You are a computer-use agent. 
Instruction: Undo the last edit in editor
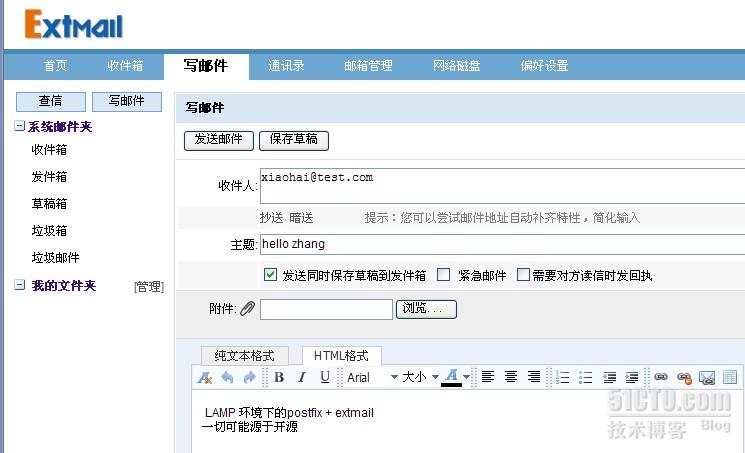(228, 378)
